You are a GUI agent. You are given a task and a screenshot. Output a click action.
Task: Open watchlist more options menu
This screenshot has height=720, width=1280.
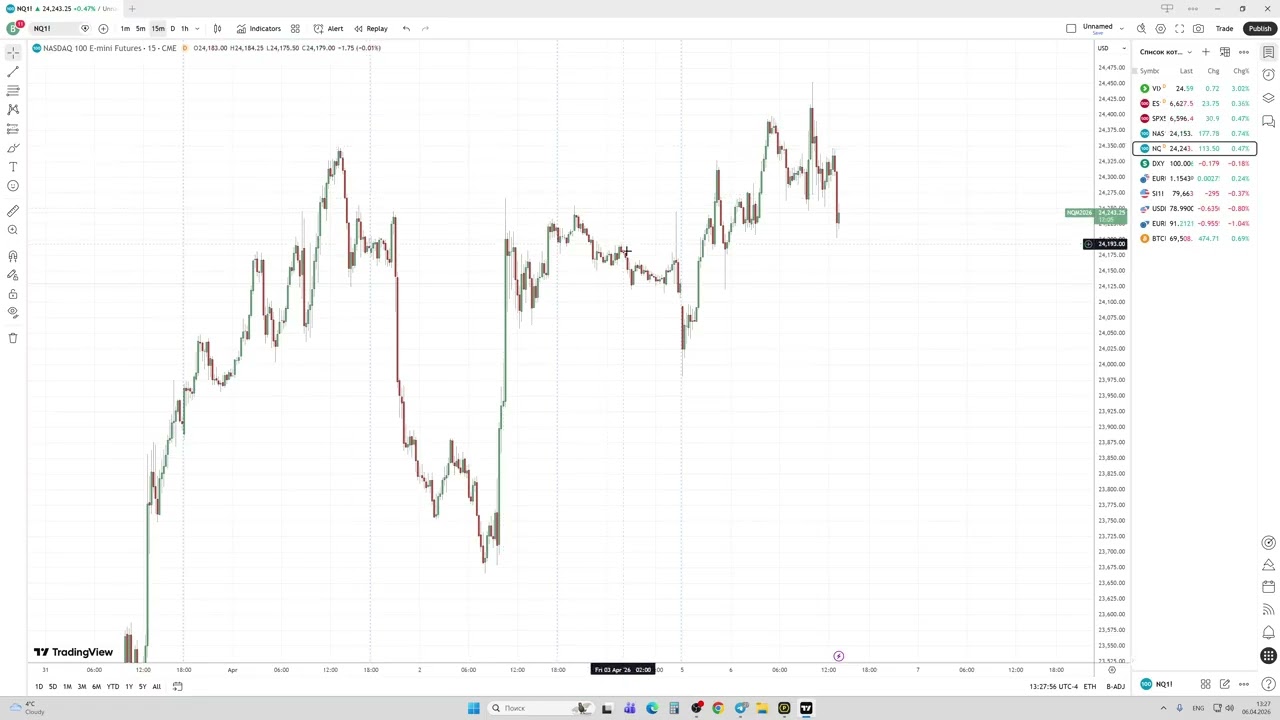click(x=1244, y=52)
